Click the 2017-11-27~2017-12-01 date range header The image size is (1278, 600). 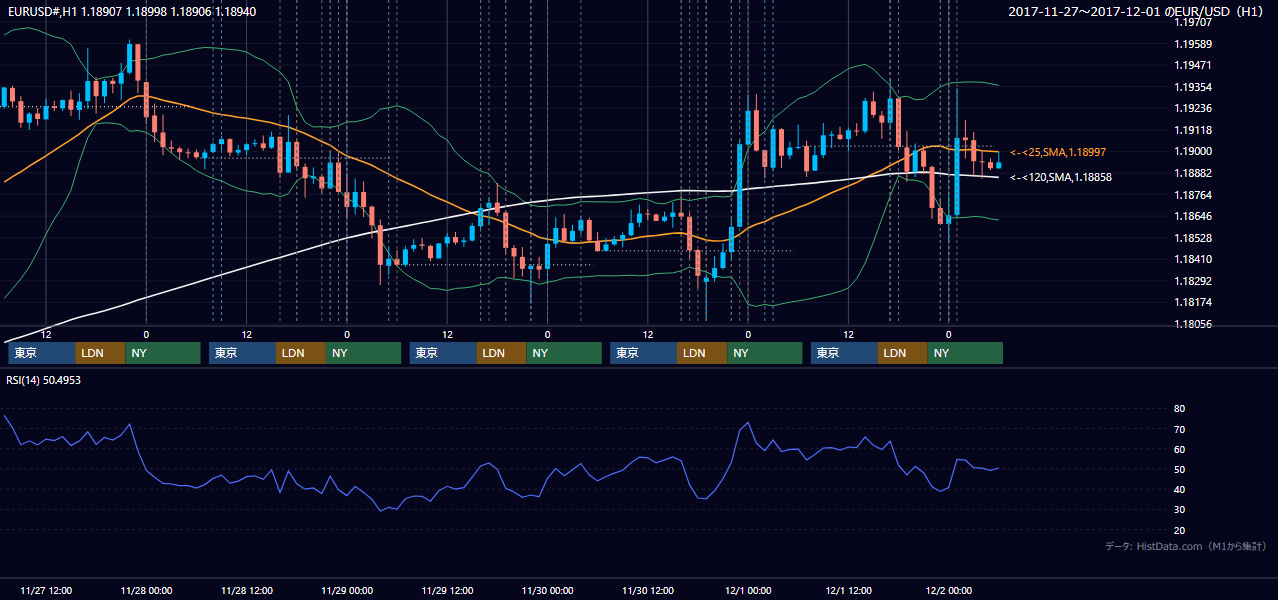point(1137,11)
